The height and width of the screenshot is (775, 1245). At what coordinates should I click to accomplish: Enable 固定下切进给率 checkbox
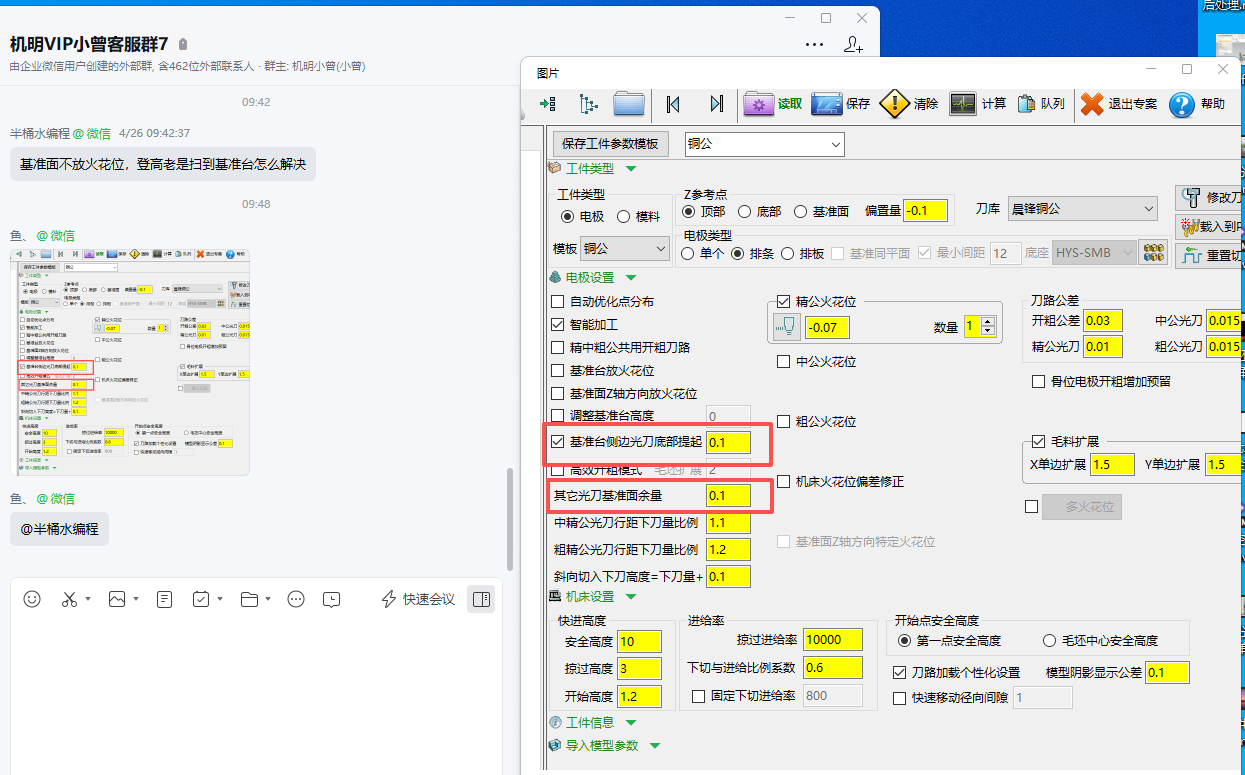699,696
